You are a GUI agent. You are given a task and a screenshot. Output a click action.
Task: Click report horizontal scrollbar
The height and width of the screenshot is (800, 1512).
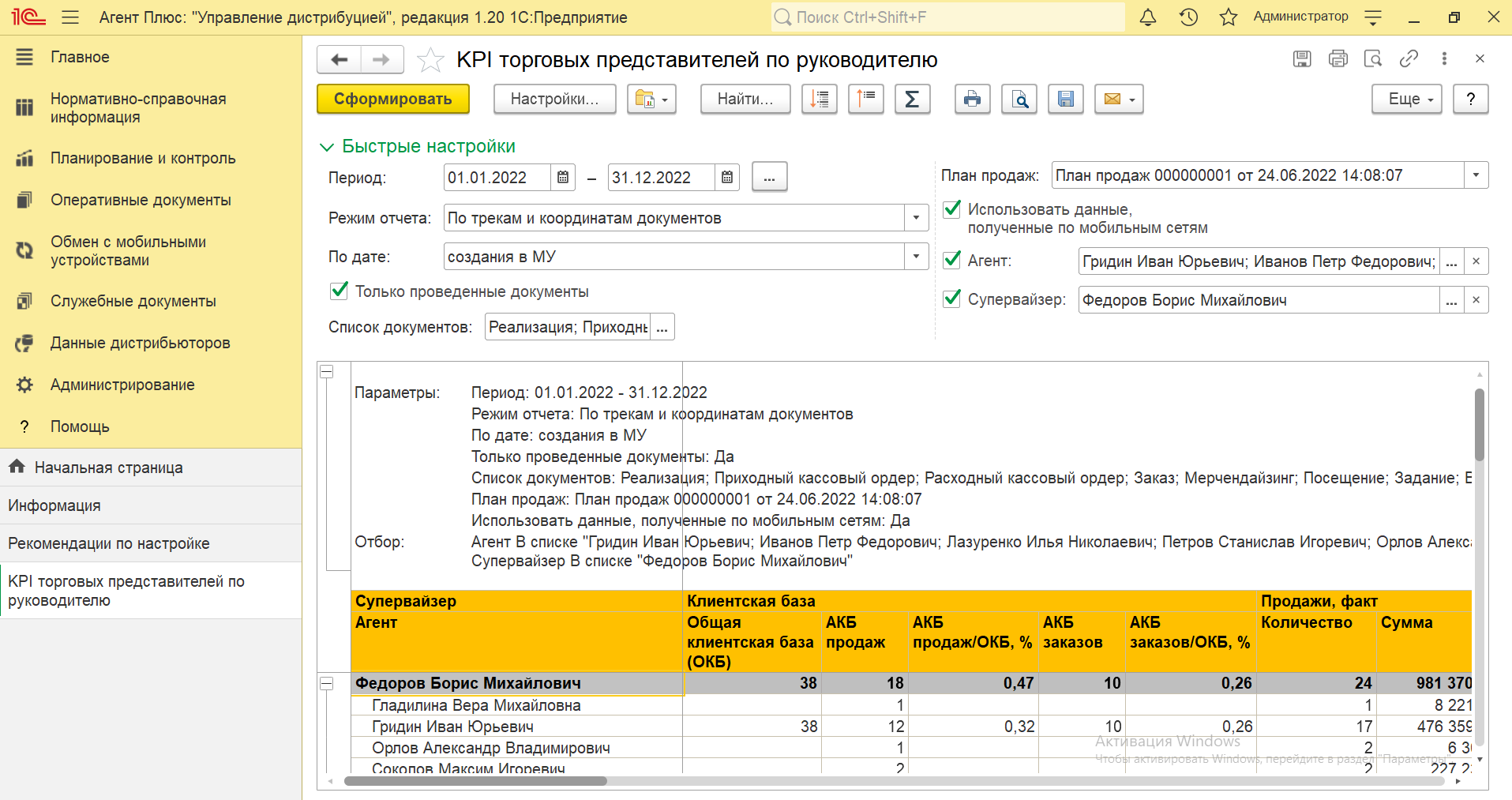tap(476, 781)
